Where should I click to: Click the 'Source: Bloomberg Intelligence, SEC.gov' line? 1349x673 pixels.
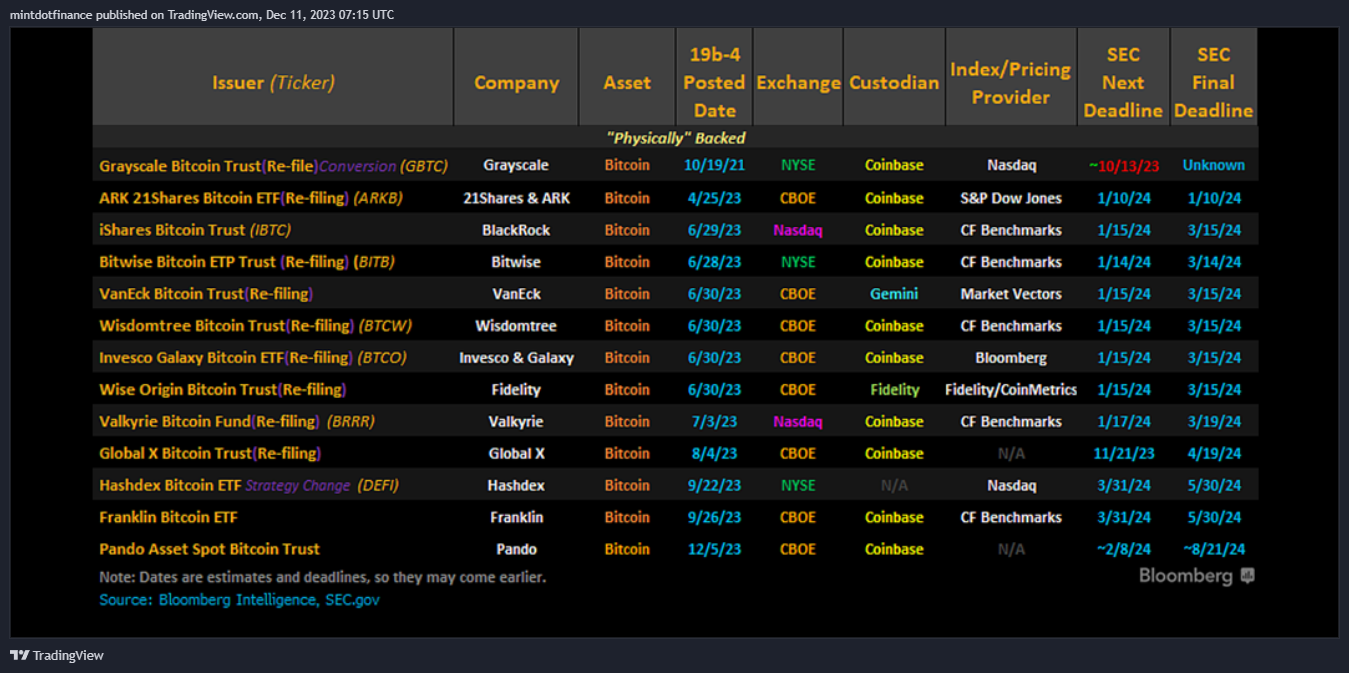click(239, 600)
